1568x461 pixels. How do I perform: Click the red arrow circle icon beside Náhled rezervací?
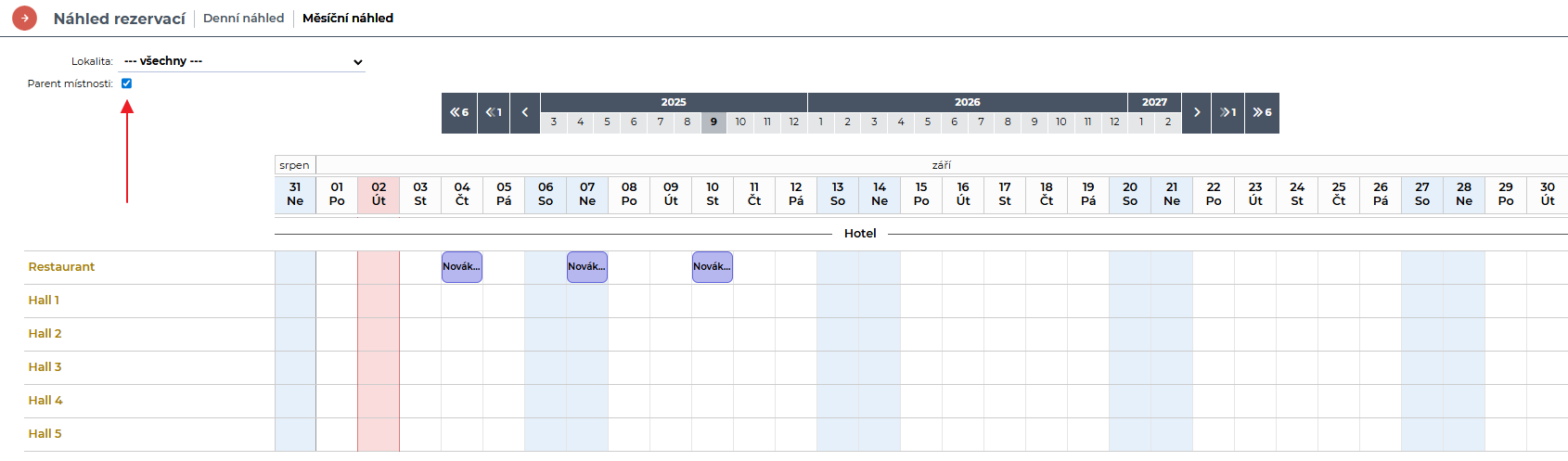coord(25,18)
